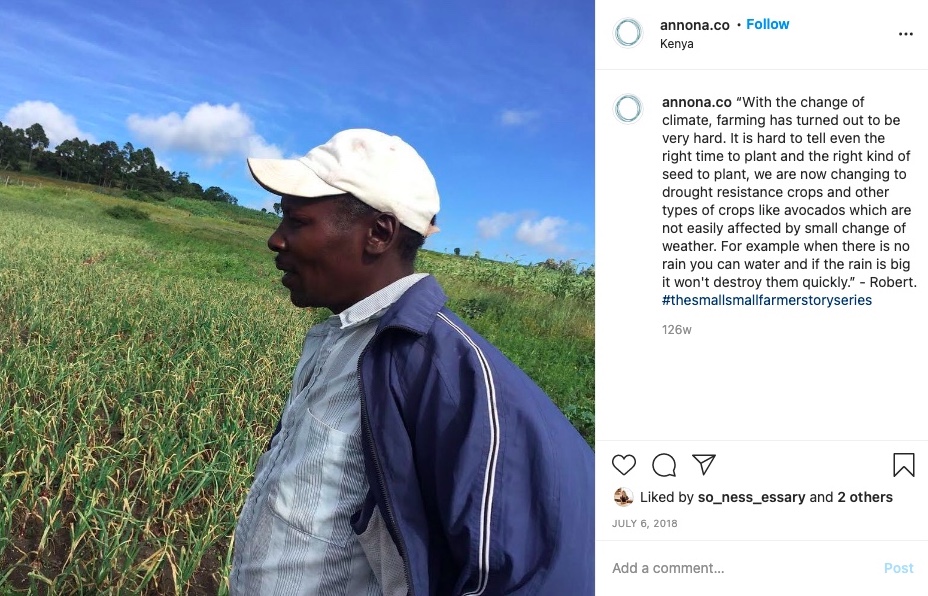928x596 pixels.
Task: View the '2 others' likers list
Action: click(865, 497)
